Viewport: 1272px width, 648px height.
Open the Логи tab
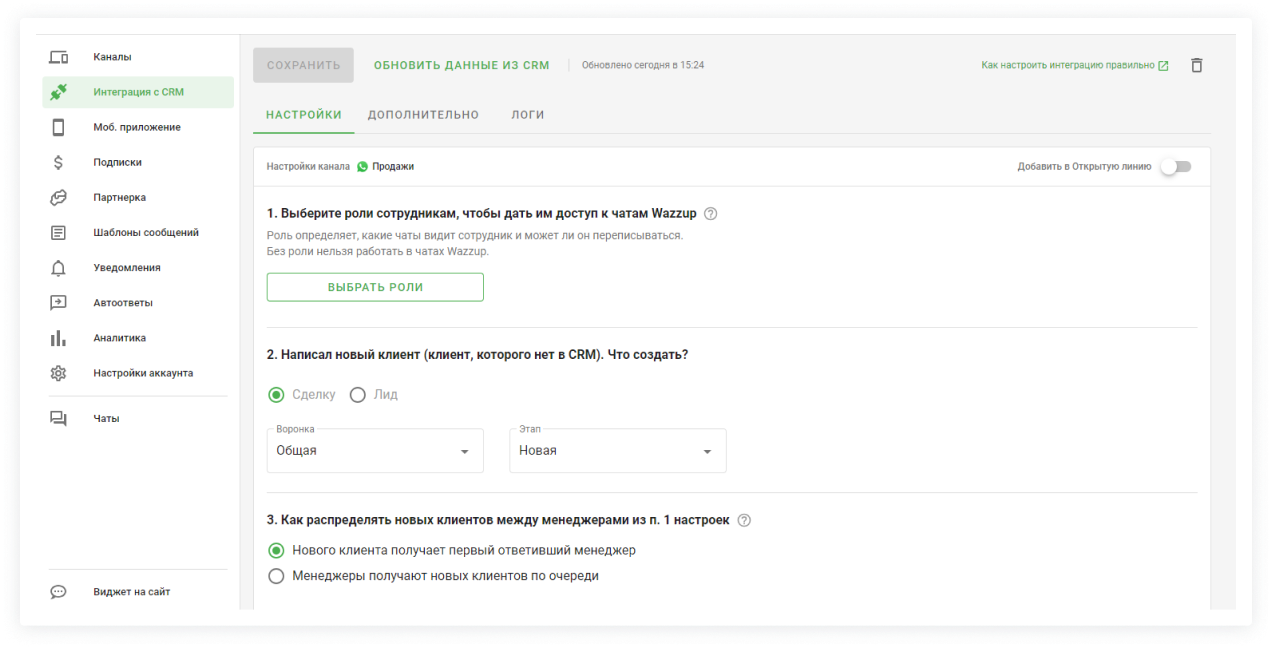point(528,115)
